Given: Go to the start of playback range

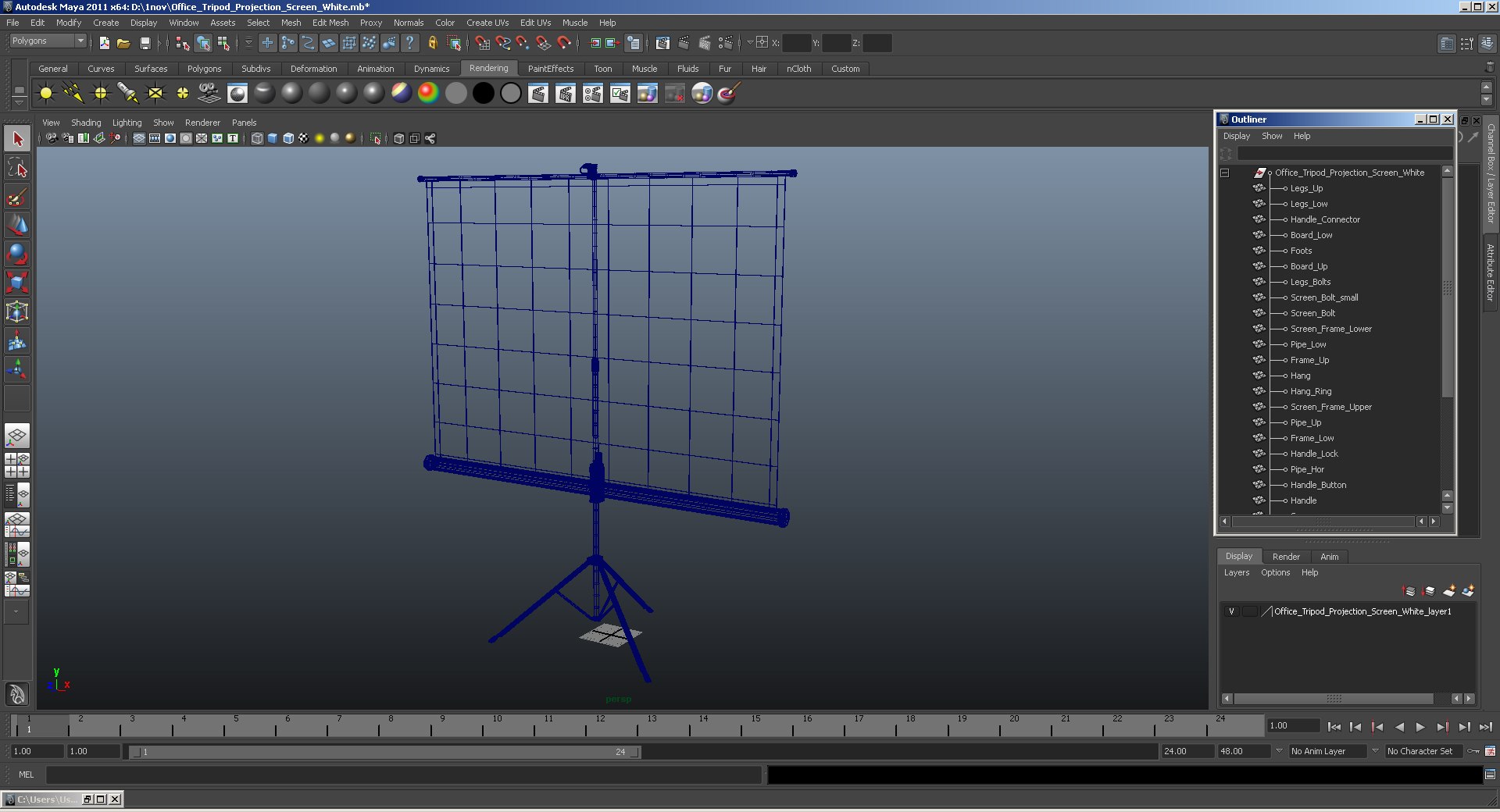Looking at the screenshot, I should pos(1334,727).
